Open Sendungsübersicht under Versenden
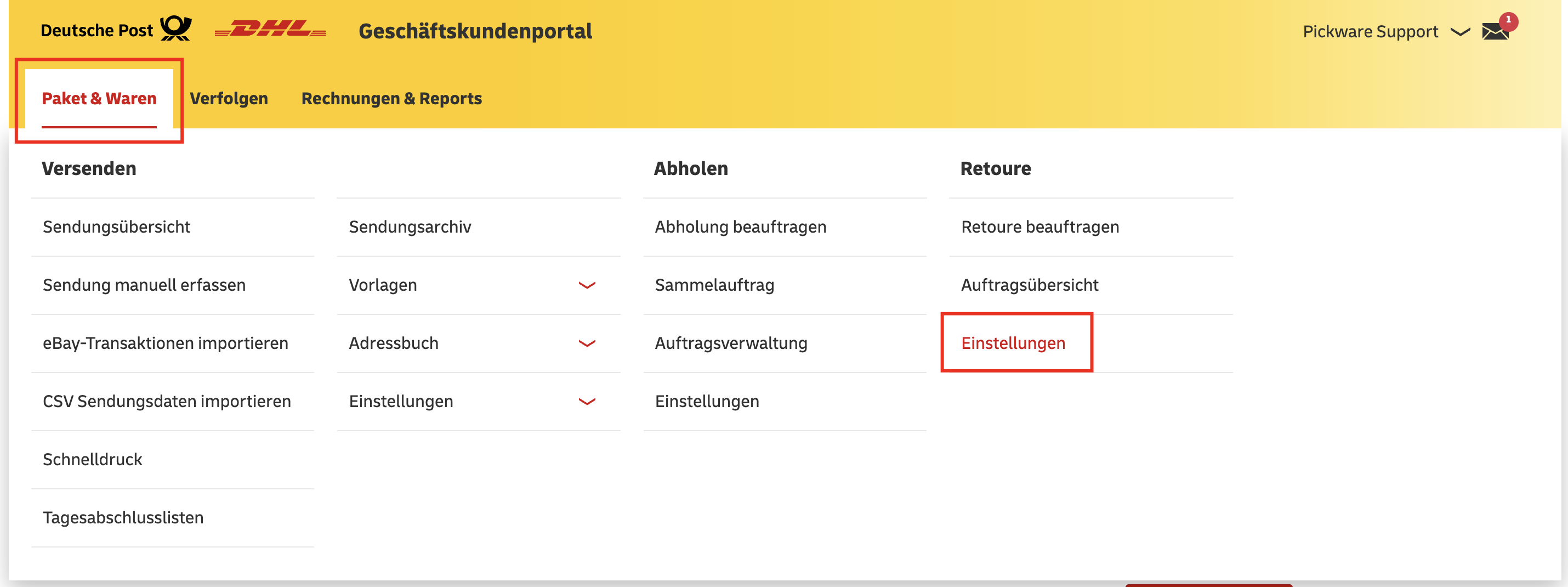 point(116,226)
